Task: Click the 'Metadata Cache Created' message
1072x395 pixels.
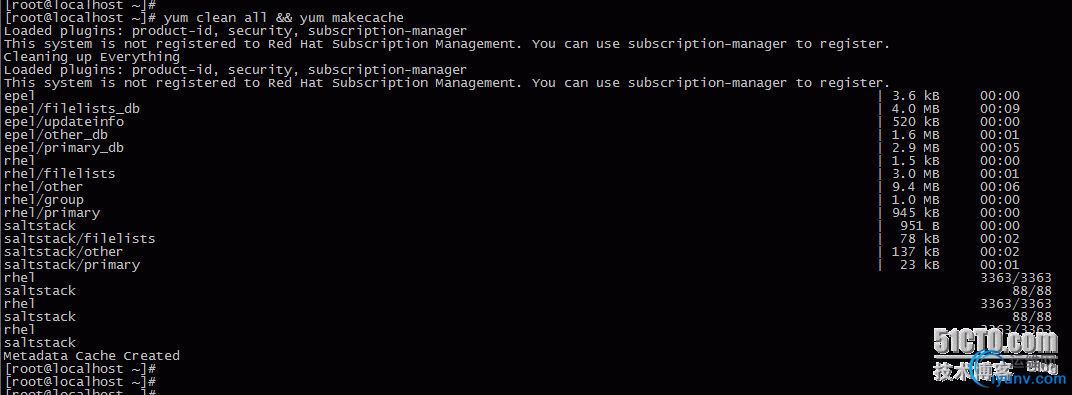Action: [92, 355]
